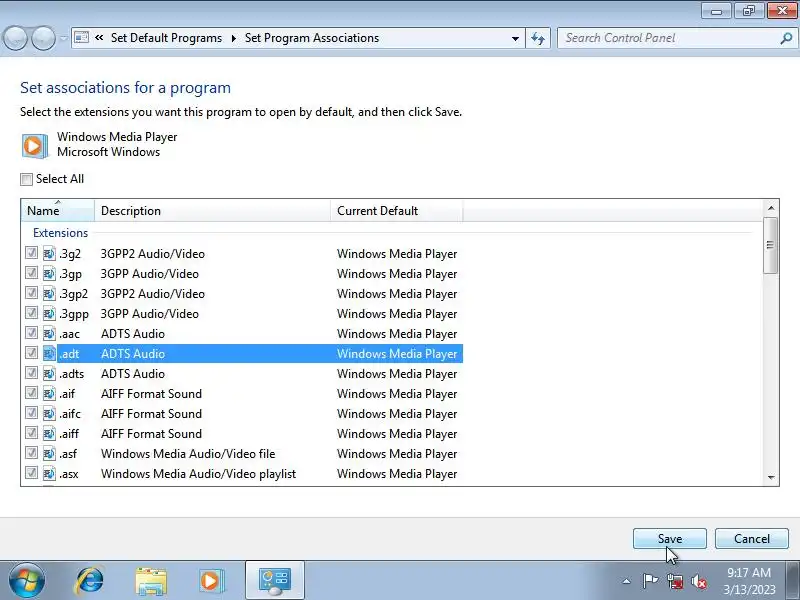
Task: Click the .adt file type icon
Action: pos(49,353)
